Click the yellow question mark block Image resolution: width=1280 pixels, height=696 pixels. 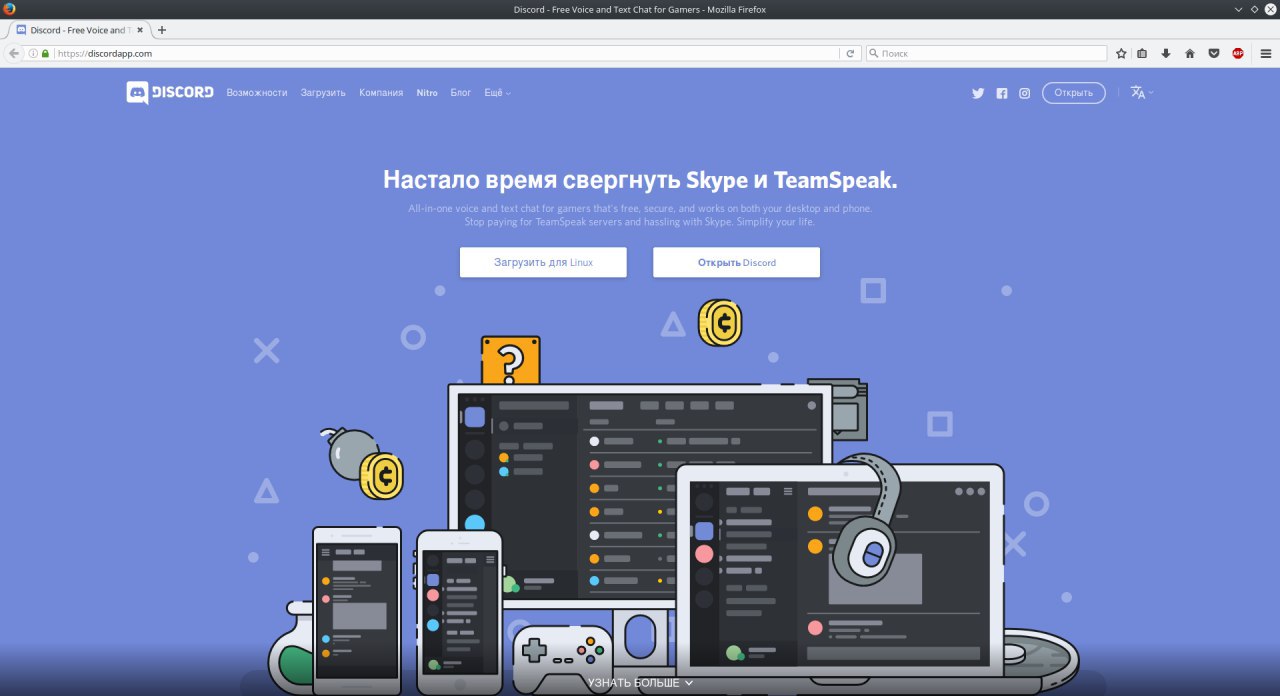pos(510,360)
